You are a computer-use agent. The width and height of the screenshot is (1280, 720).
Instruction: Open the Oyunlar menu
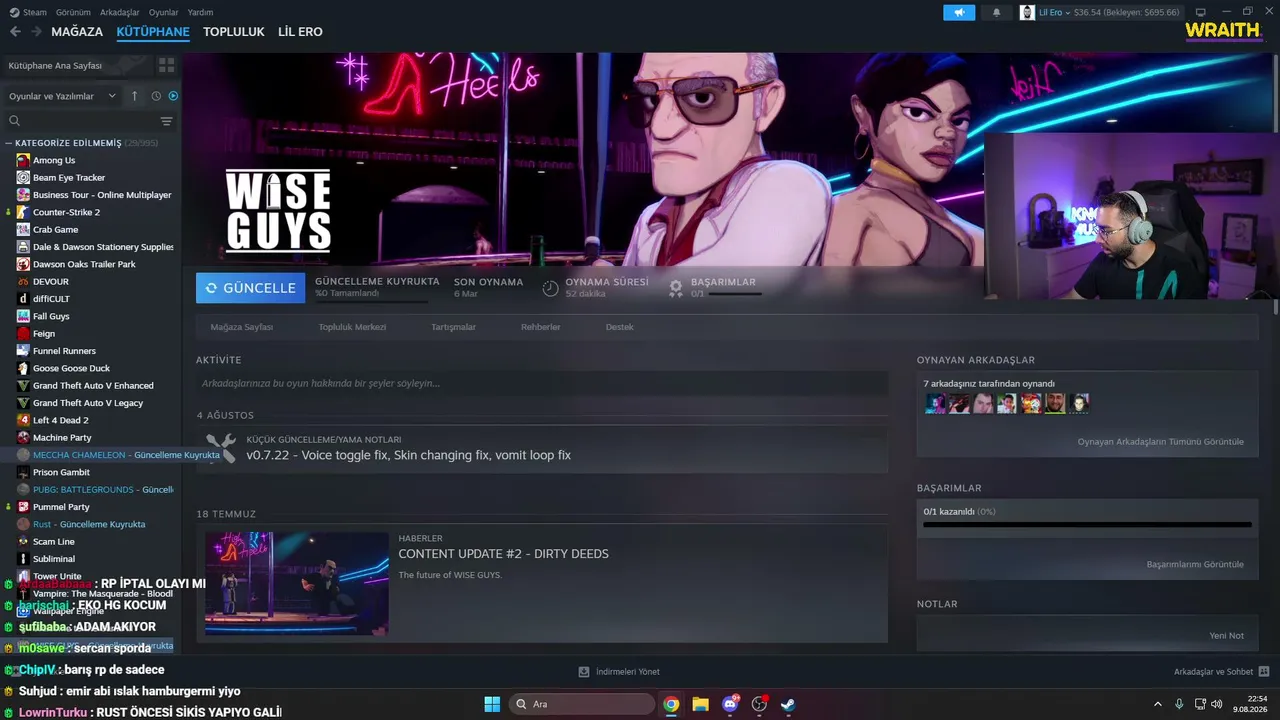pos(163,12)
